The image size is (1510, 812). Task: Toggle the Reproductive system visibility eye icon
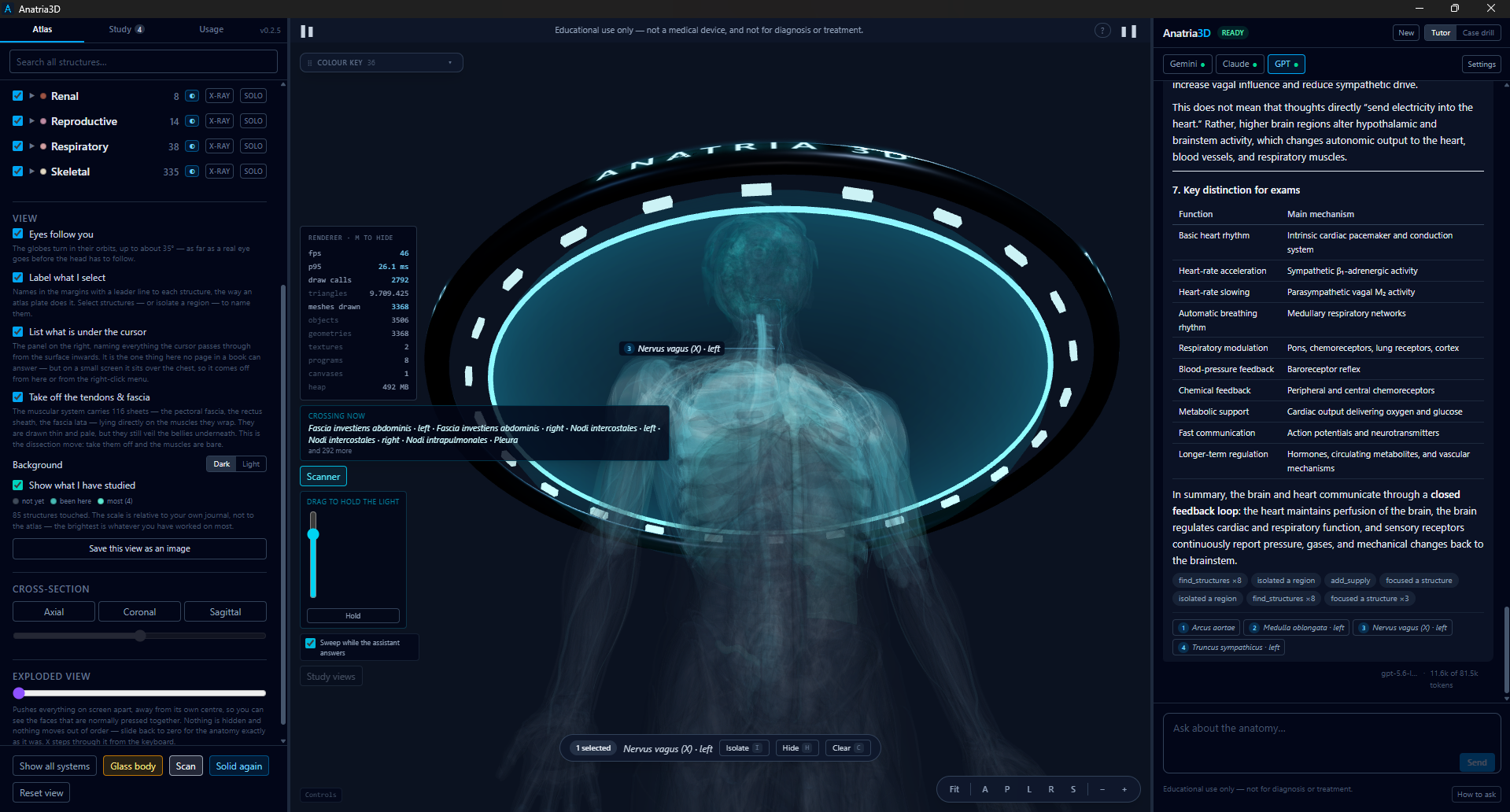coord(192,121)
